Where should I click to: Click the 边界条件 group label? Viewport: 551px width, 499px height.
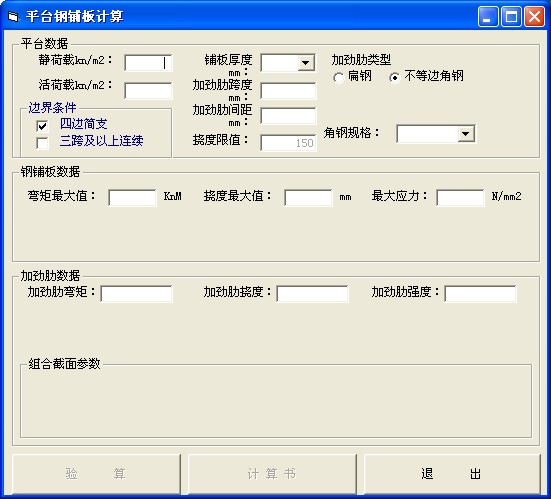point(52,108)
